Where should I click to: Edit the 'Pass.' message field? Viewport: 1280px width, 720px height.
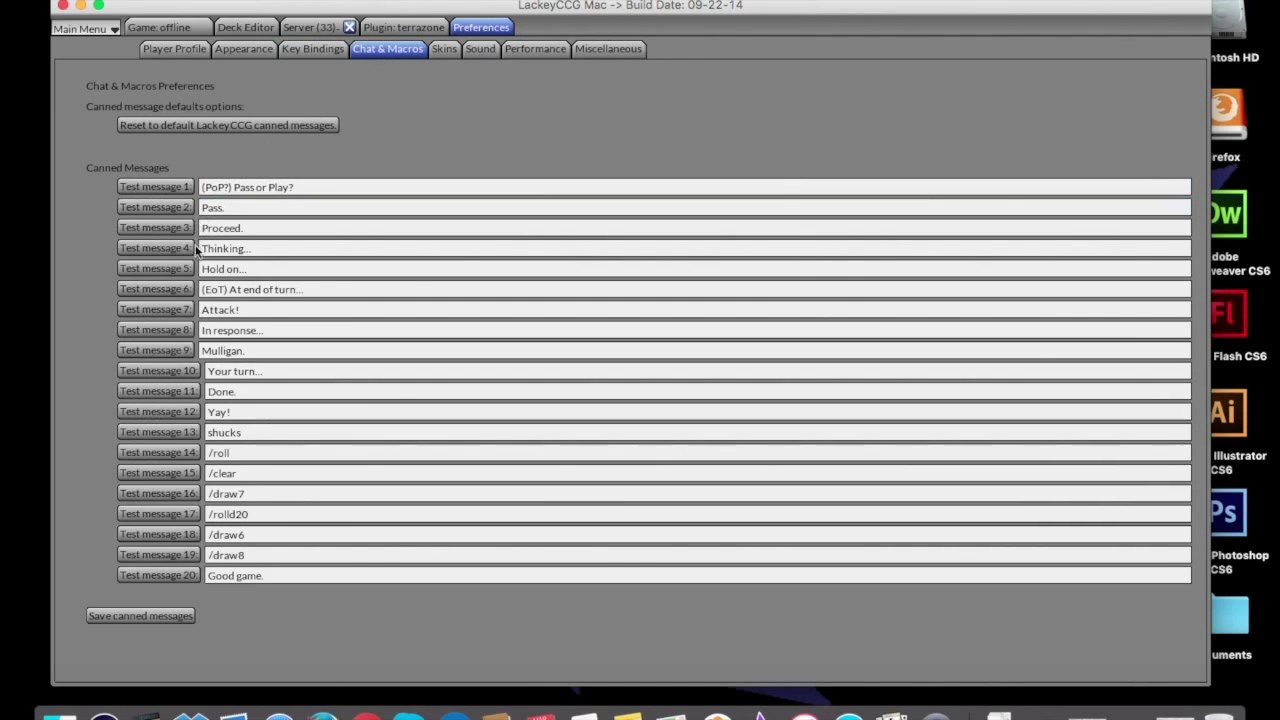[694, 207]
